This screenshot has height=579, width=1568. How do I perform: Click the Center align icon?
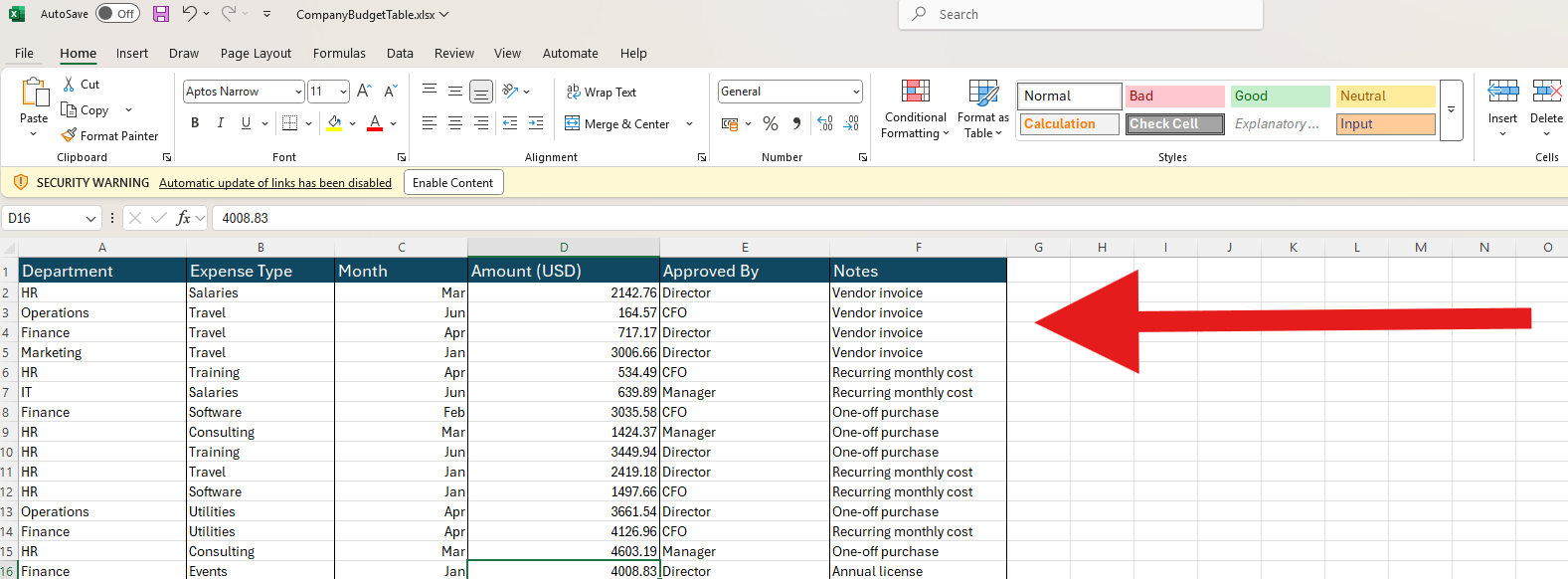(x=455, y=123)
